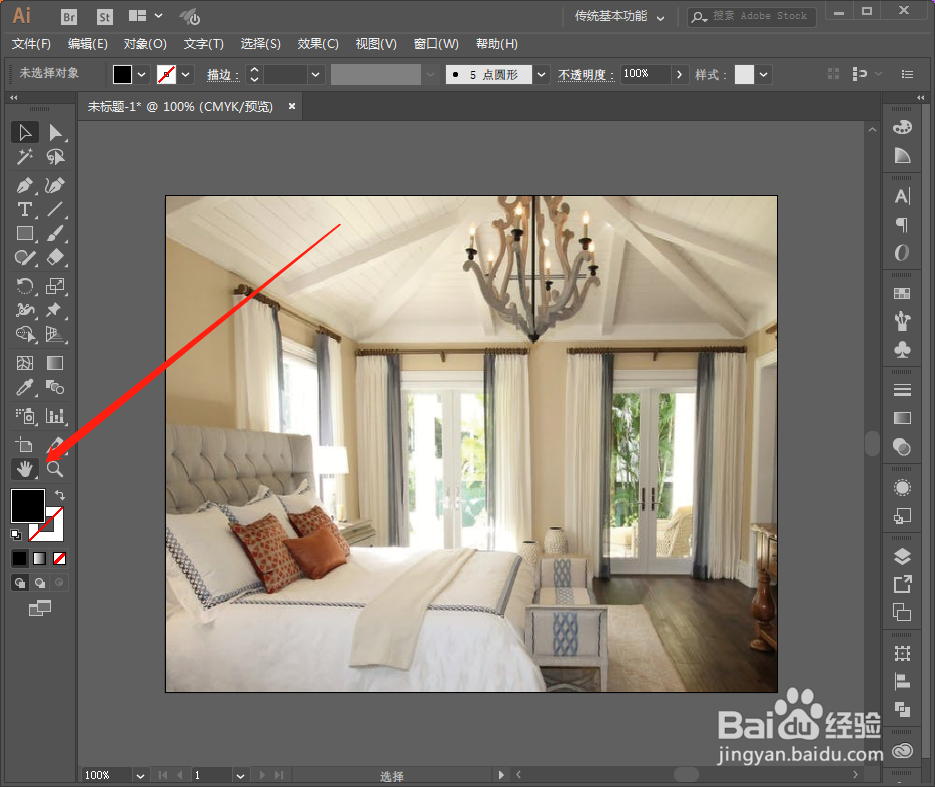Select the Rotate tool

[25, 286]
